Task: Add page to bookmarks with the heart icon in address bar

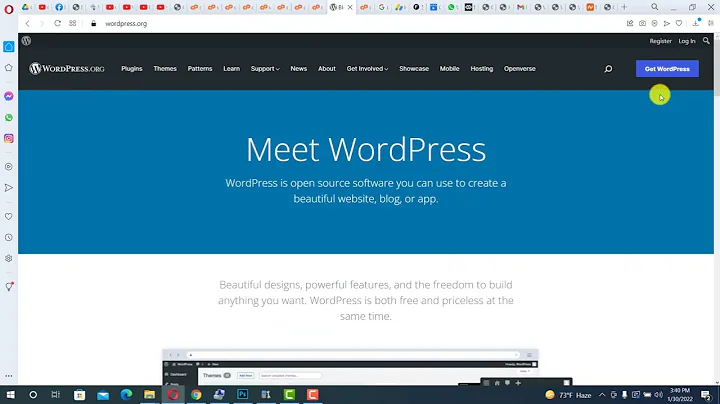Action: [679, 23]
